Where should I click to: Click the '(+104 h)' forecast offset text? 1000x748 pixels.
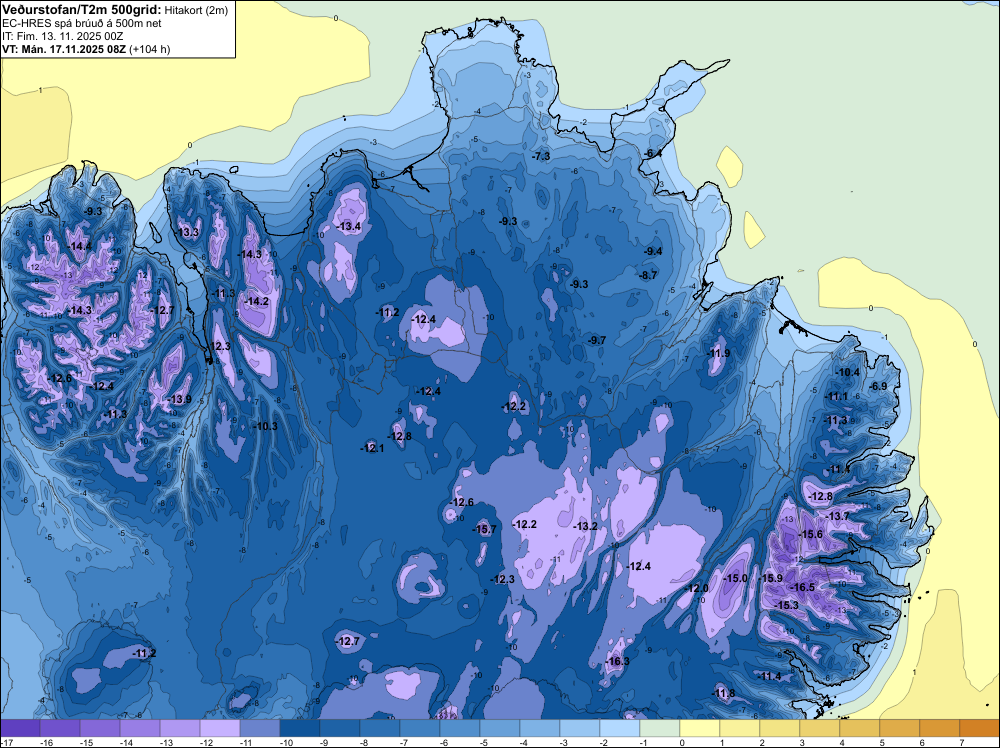pos(150,49)
